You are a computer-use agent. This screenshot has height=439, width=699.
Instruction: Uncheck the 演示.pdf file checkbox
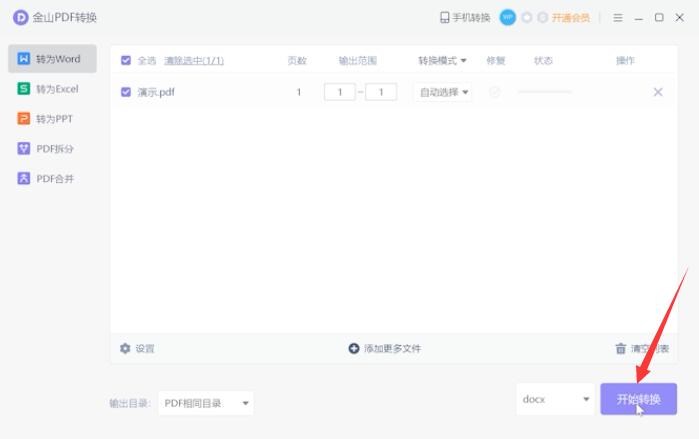126,92
